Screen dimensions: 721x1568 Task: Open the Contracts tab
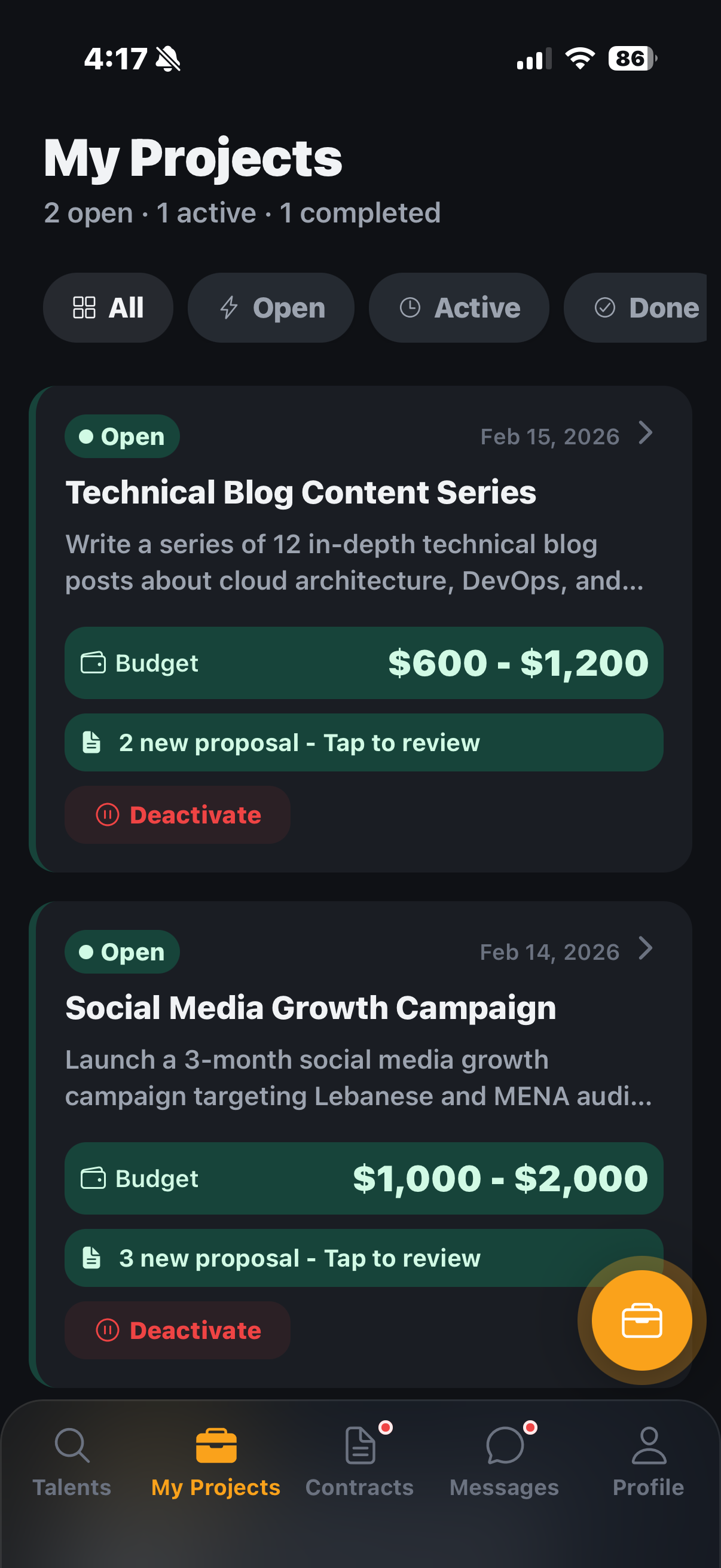[x=359, y=1462]
